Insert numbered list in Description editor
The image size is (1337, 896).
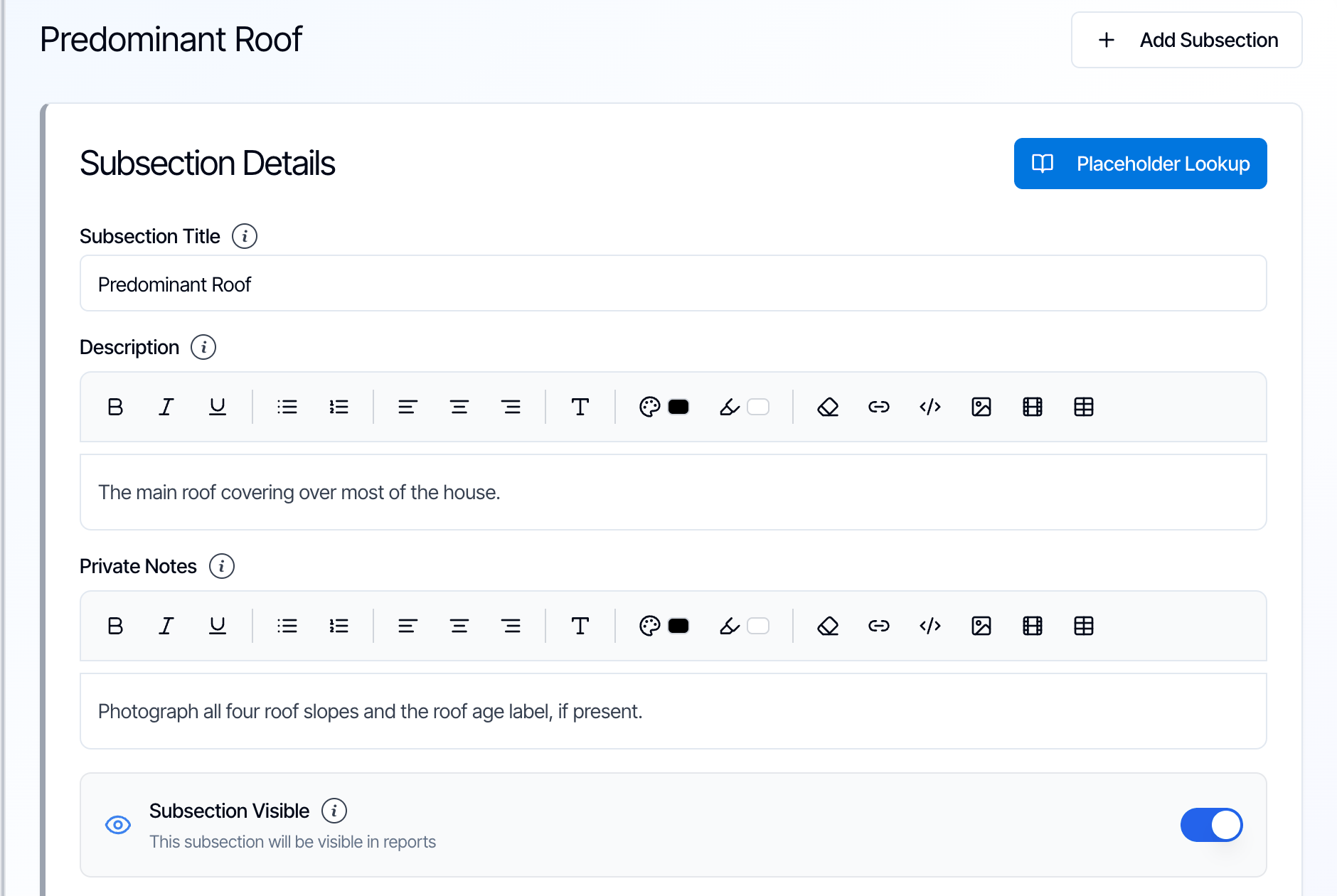(x=339, y=407)
